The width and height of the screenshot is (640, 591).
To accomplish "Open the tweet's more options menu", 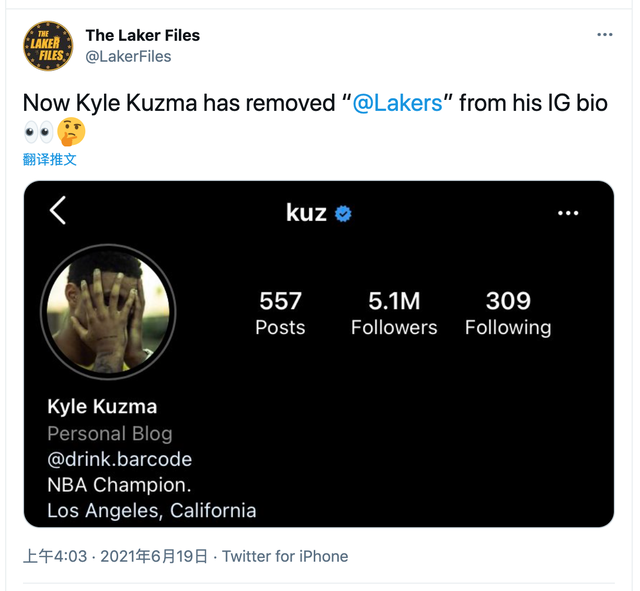I will click(604, 35).
